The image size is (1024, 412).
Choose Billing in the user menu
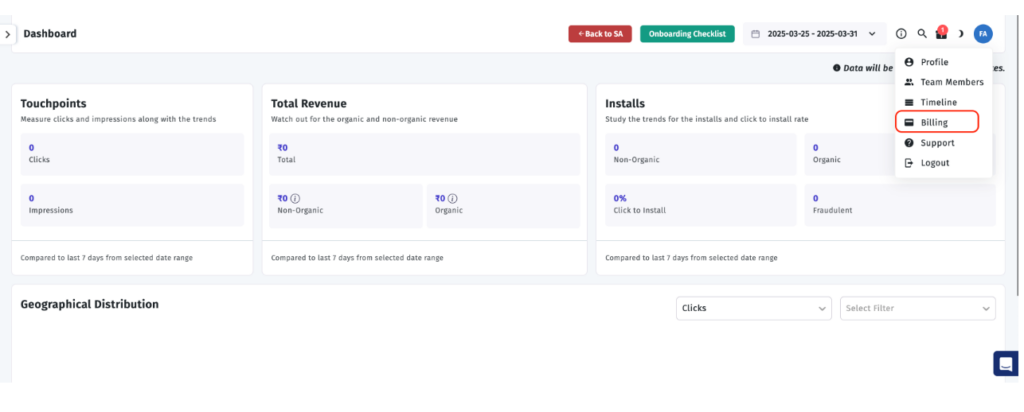(x=937, y=122)
